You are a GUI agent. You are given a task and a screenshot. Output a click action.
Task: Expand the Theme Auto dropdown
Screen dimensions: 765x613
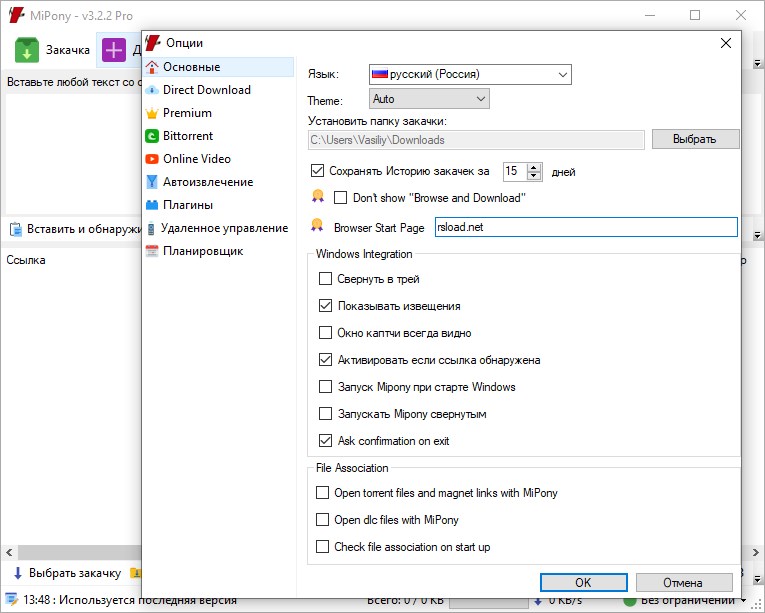429,99
